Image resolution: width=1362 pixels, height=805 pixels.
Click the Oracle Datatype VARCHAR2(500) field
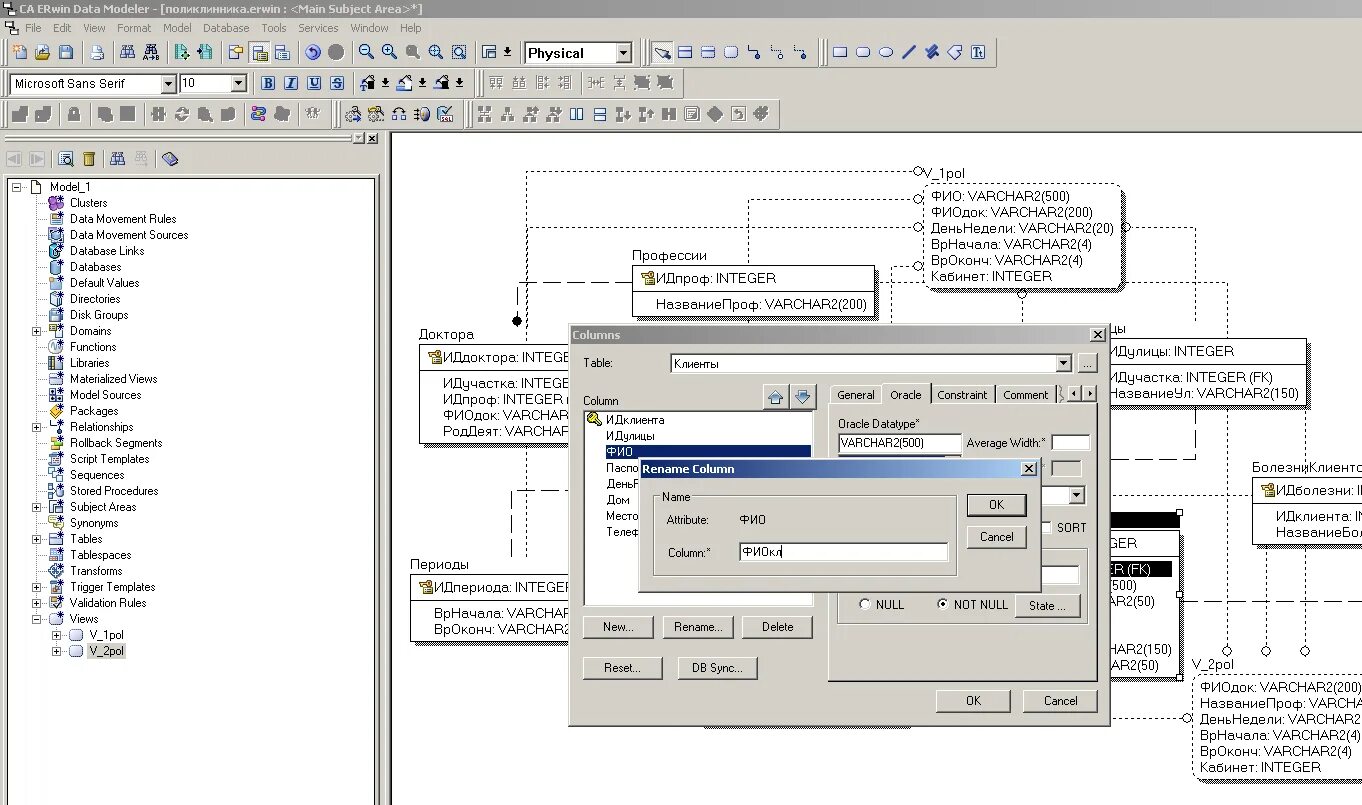pos(900,443)
